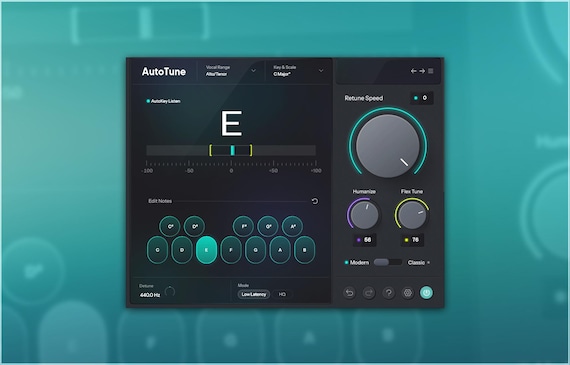Expand the Vocal Range dropdown chevron
The height and width of the screenshot is (365, 570).
(x=253, y=71)
